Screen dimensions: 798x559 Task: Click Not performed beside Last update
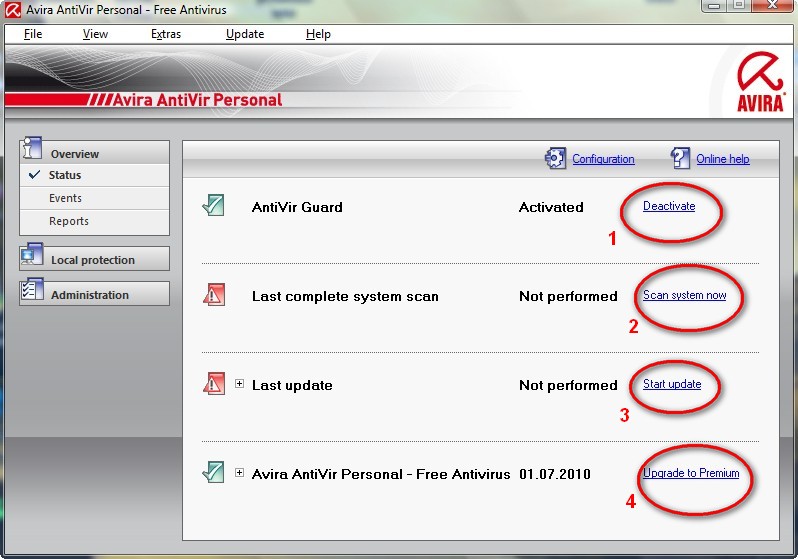(568, 385)
